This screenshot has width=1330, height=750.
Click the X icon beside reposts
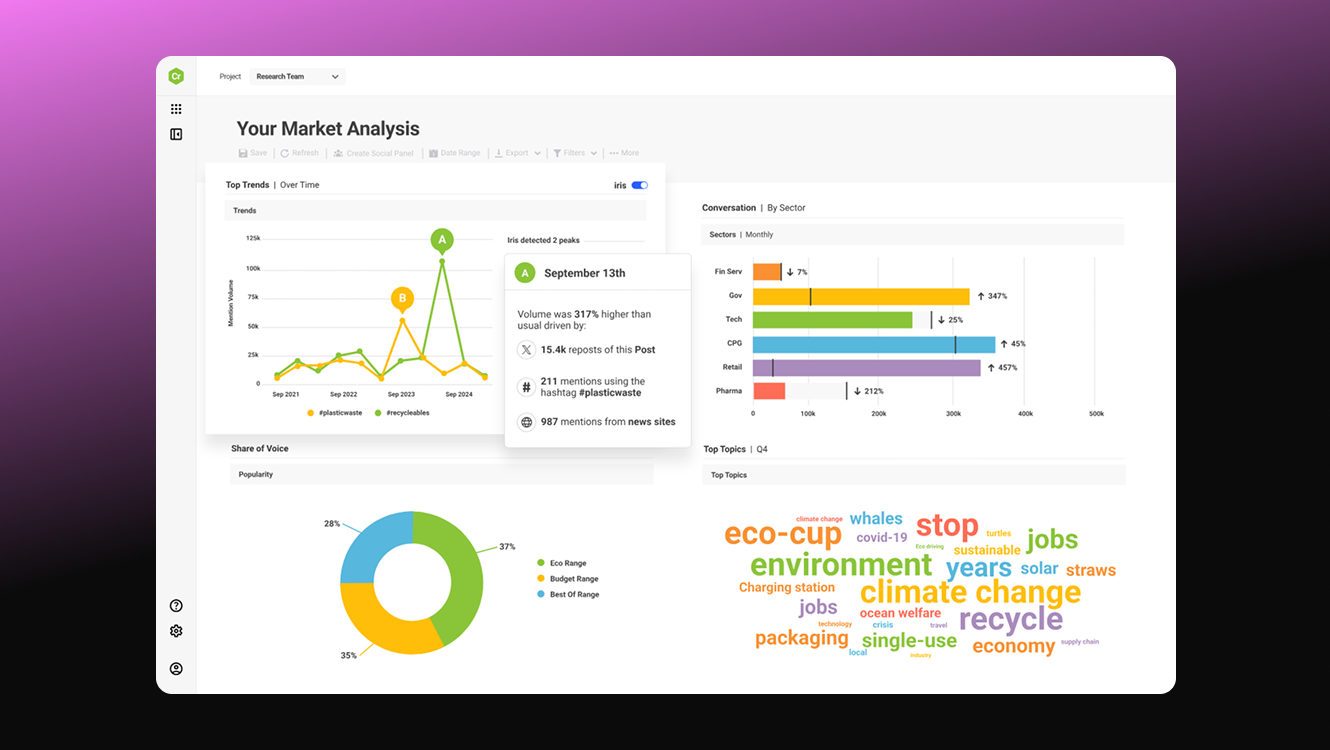pos(526,350)
